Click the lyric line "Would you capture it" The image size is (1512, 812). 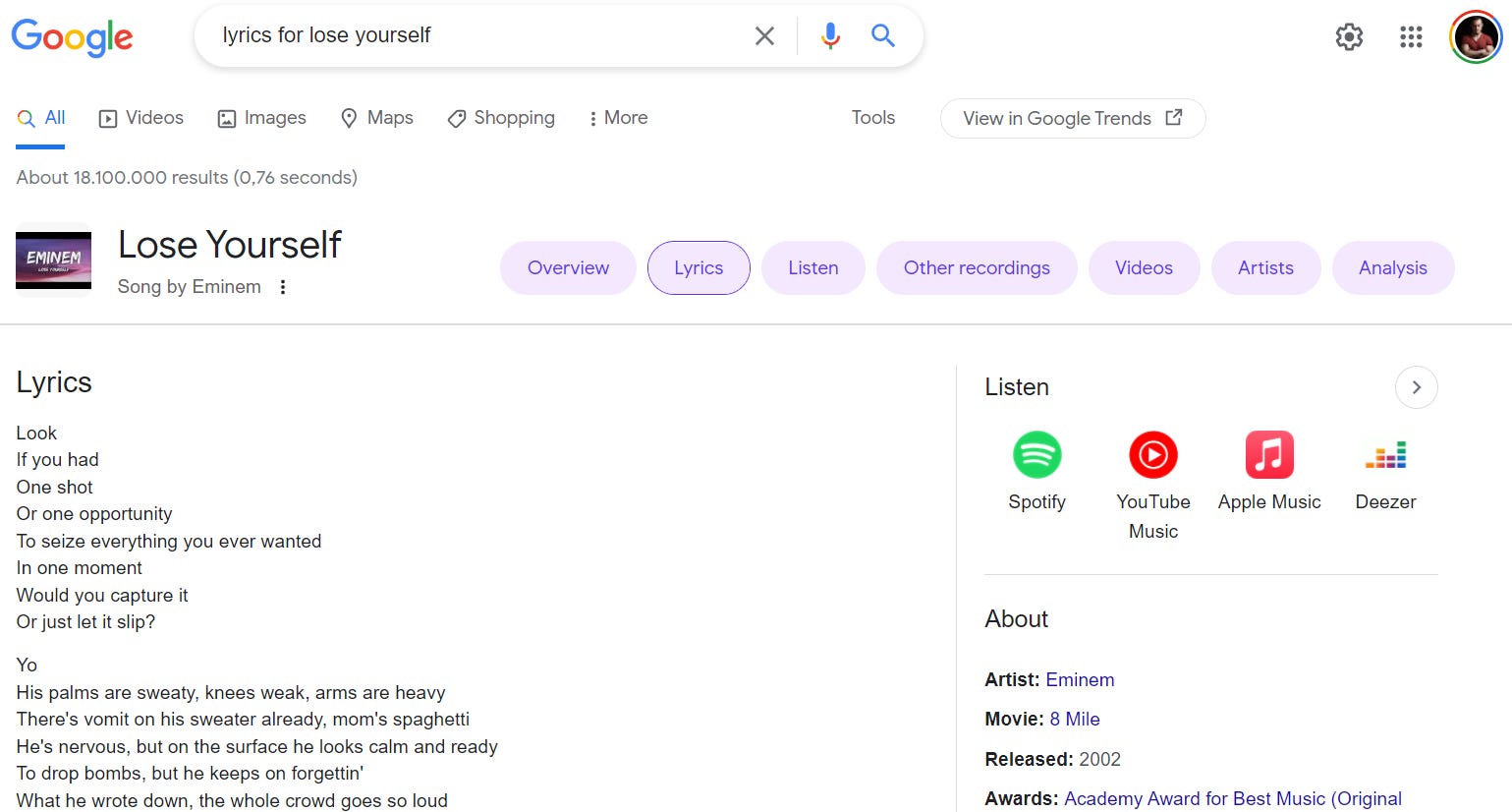point(102,596)
